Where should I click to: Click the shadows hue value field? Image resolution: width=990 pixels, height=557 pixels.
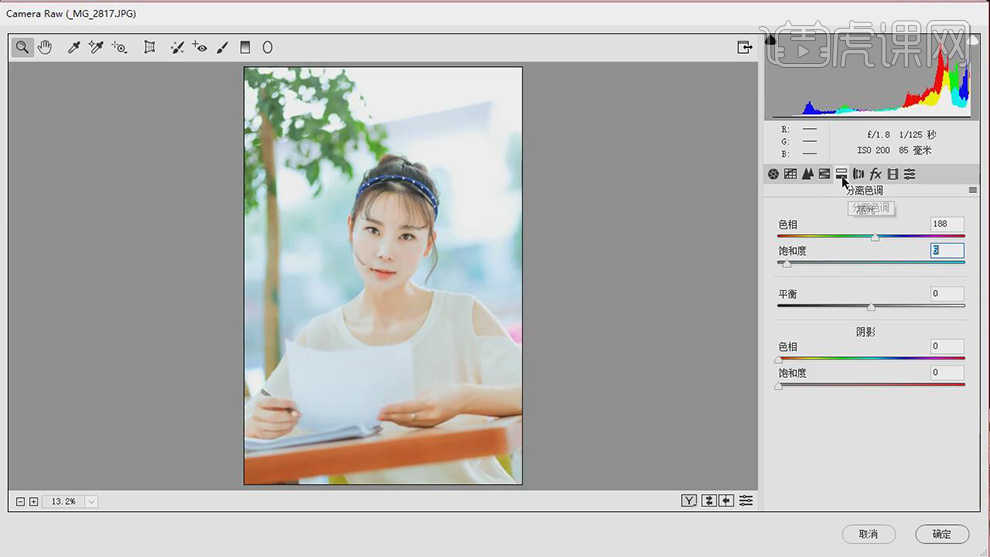[x=947, y=346]
